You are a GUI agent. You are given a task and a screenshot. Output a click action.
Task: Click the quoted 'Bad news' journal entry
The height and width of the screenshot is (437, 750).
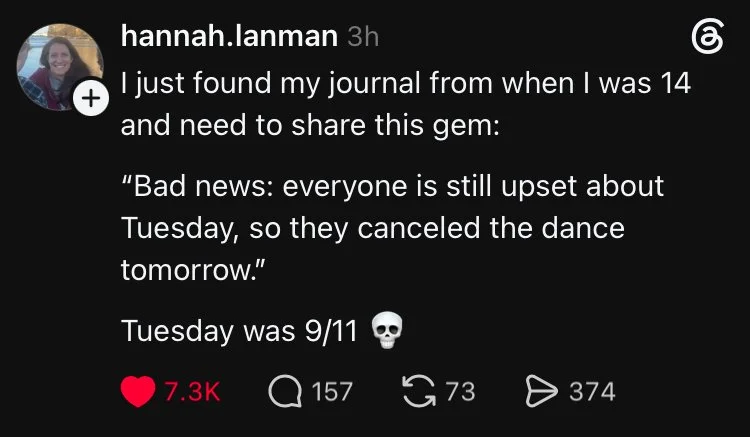point(392,228)
